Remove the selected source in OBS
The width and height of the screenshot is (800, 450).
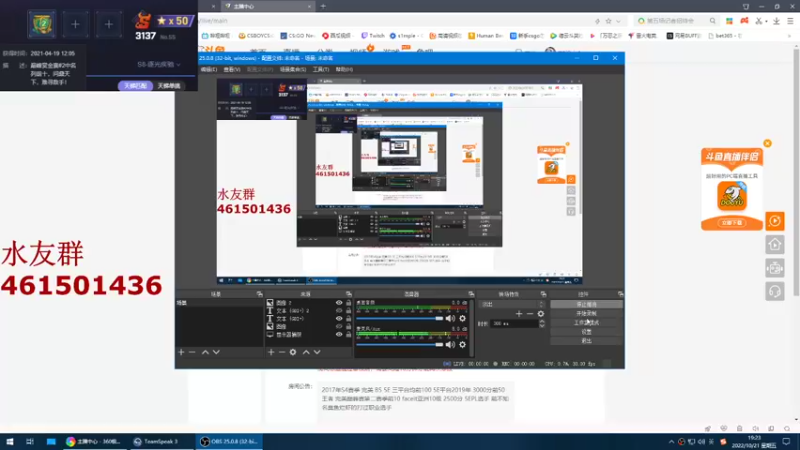tap(282, 352)
